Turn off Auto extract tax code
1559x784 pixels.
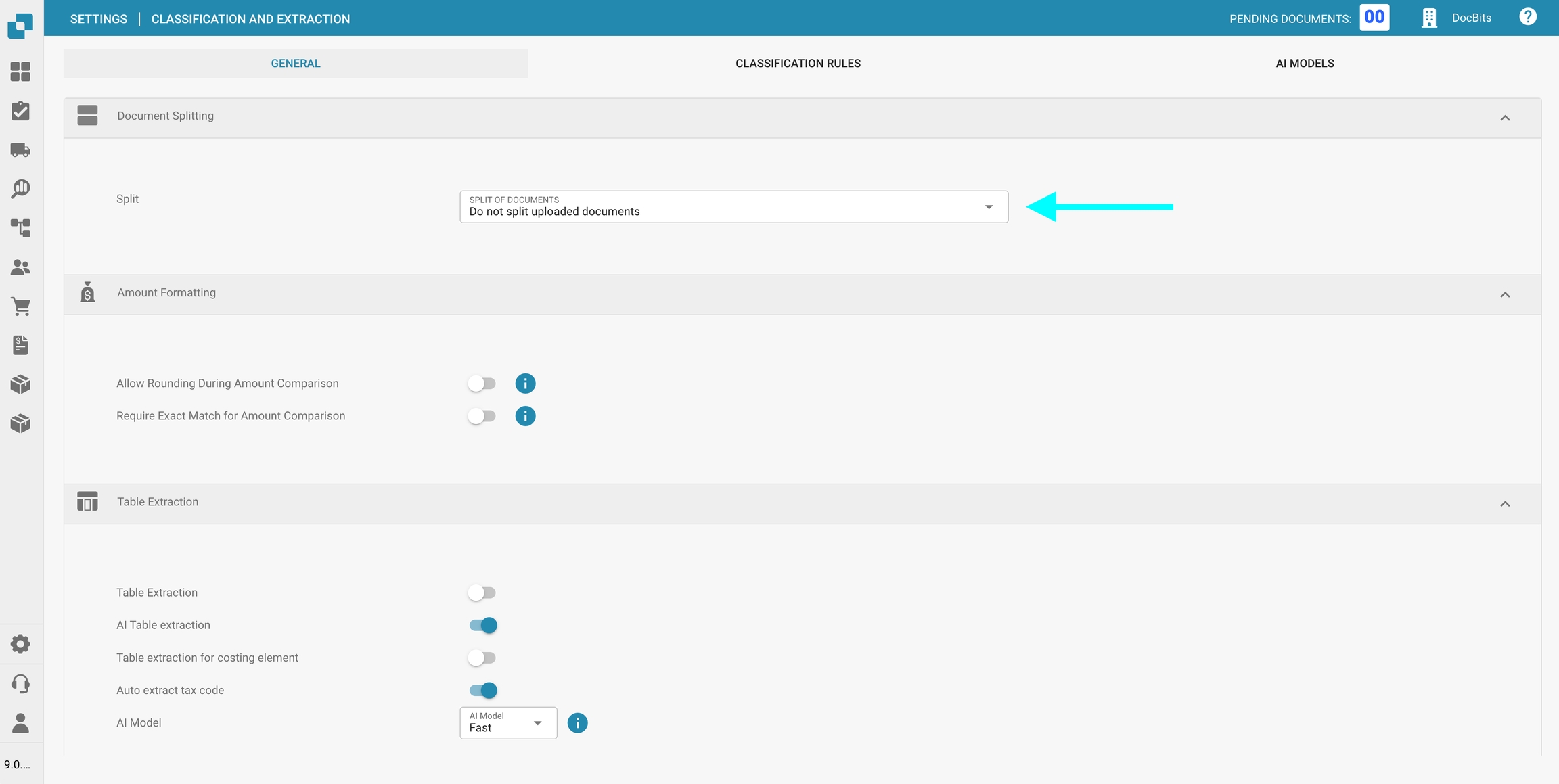(x=483, y=690)
